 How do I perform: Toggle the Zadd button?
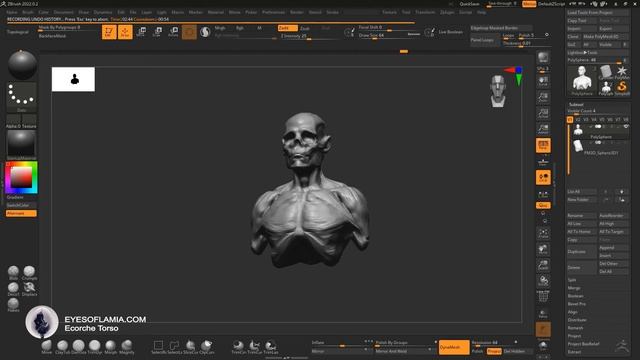(288, 28)
